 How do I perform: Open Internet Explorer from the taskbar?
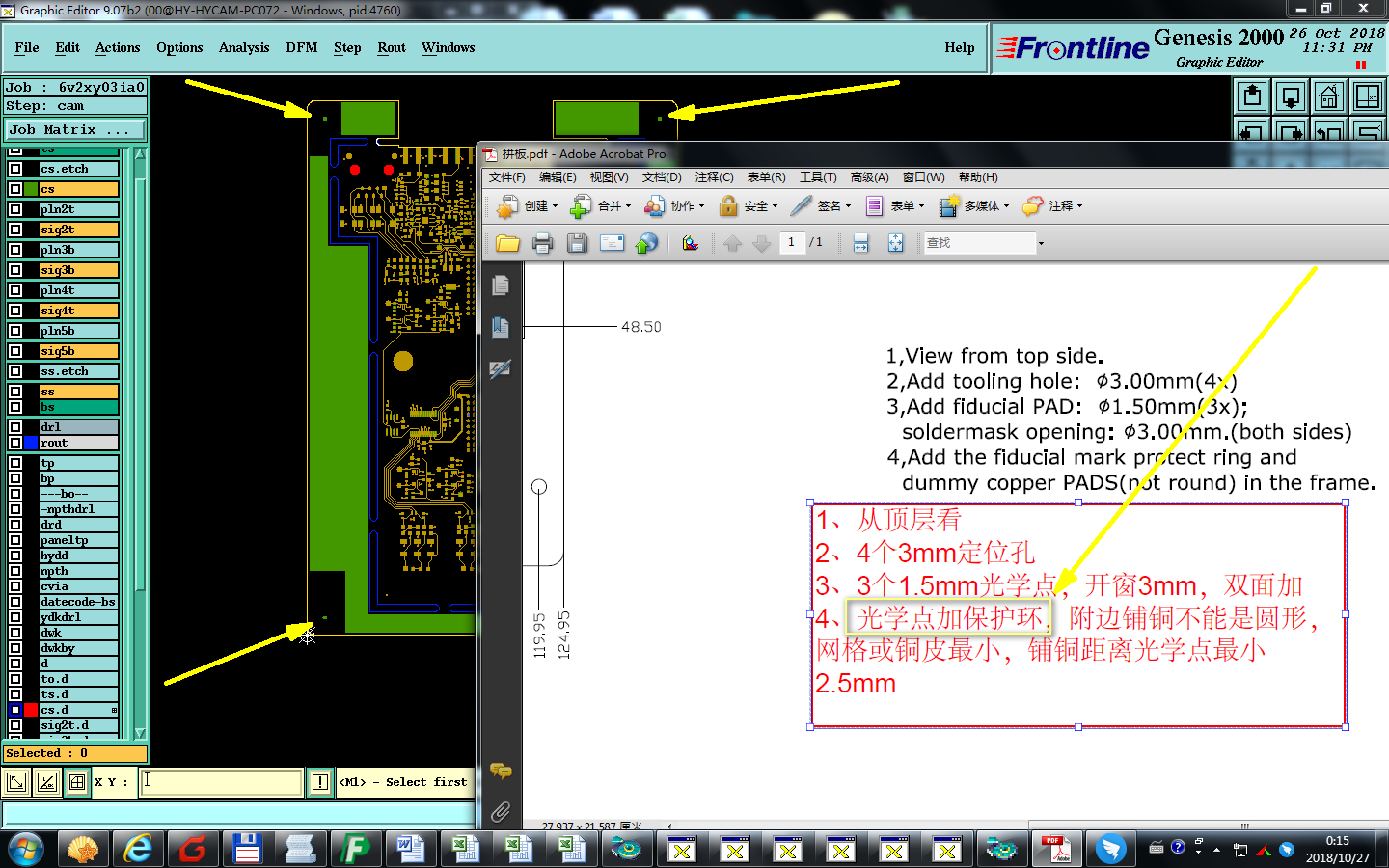point(139,849)
